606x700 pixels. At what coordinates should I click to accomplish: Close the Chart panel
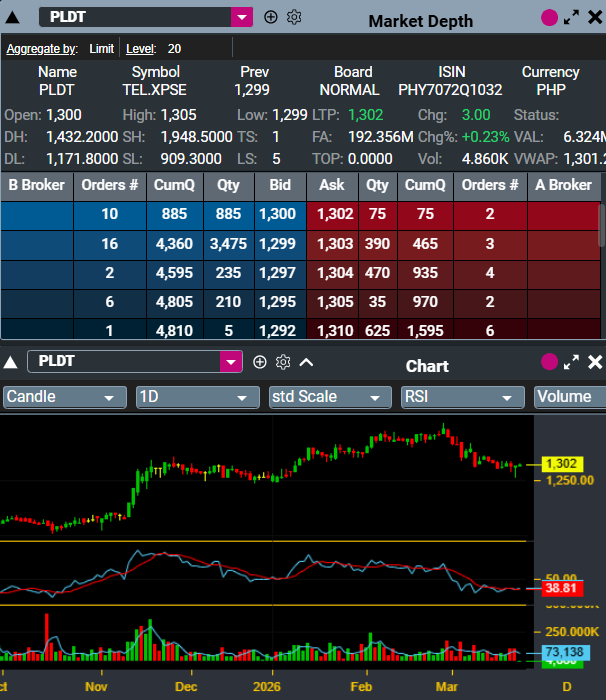[595, 362]
